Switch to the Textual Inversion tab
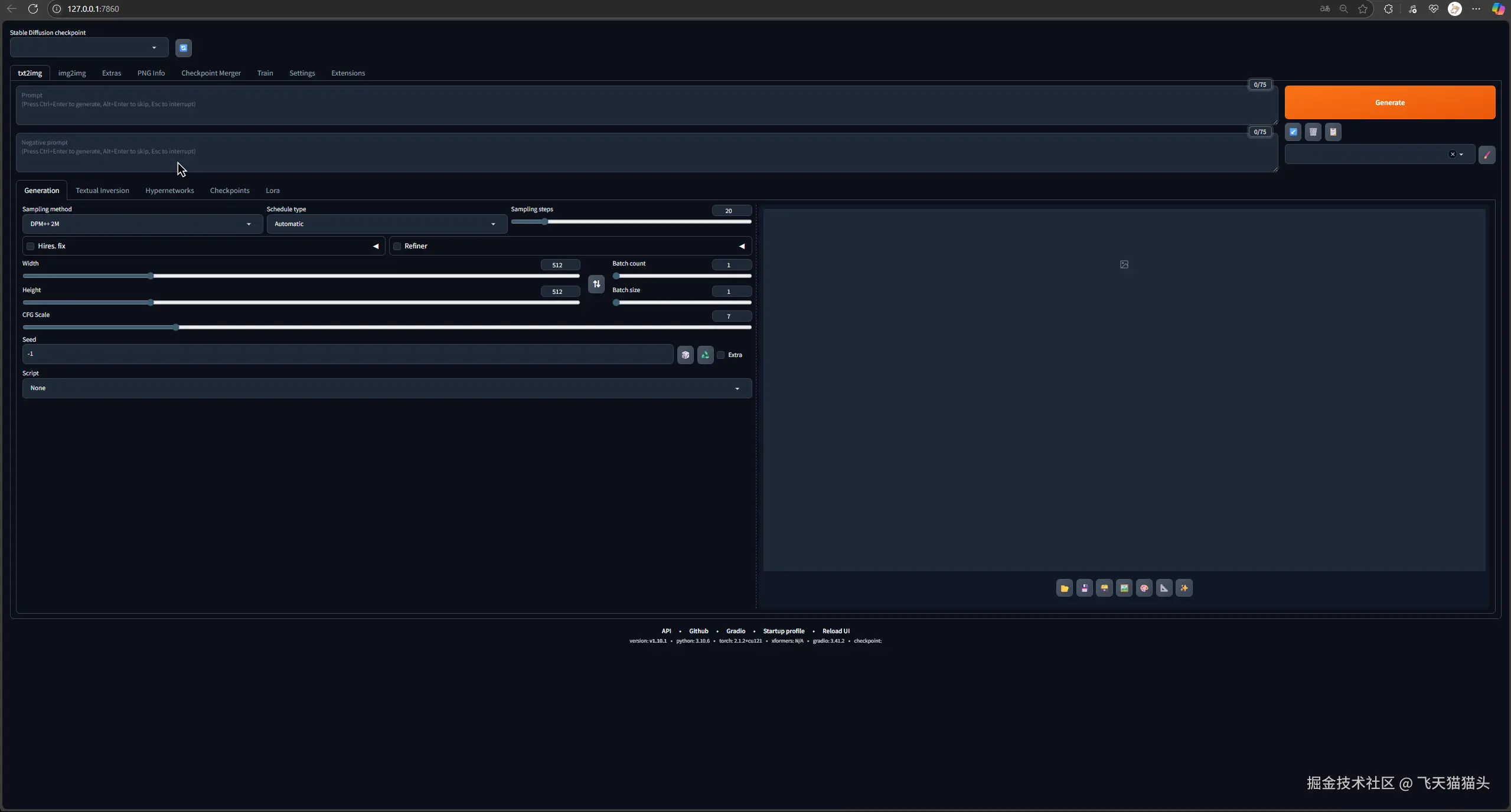Viewport: 1511px width, 812px height. coord(102,191)
